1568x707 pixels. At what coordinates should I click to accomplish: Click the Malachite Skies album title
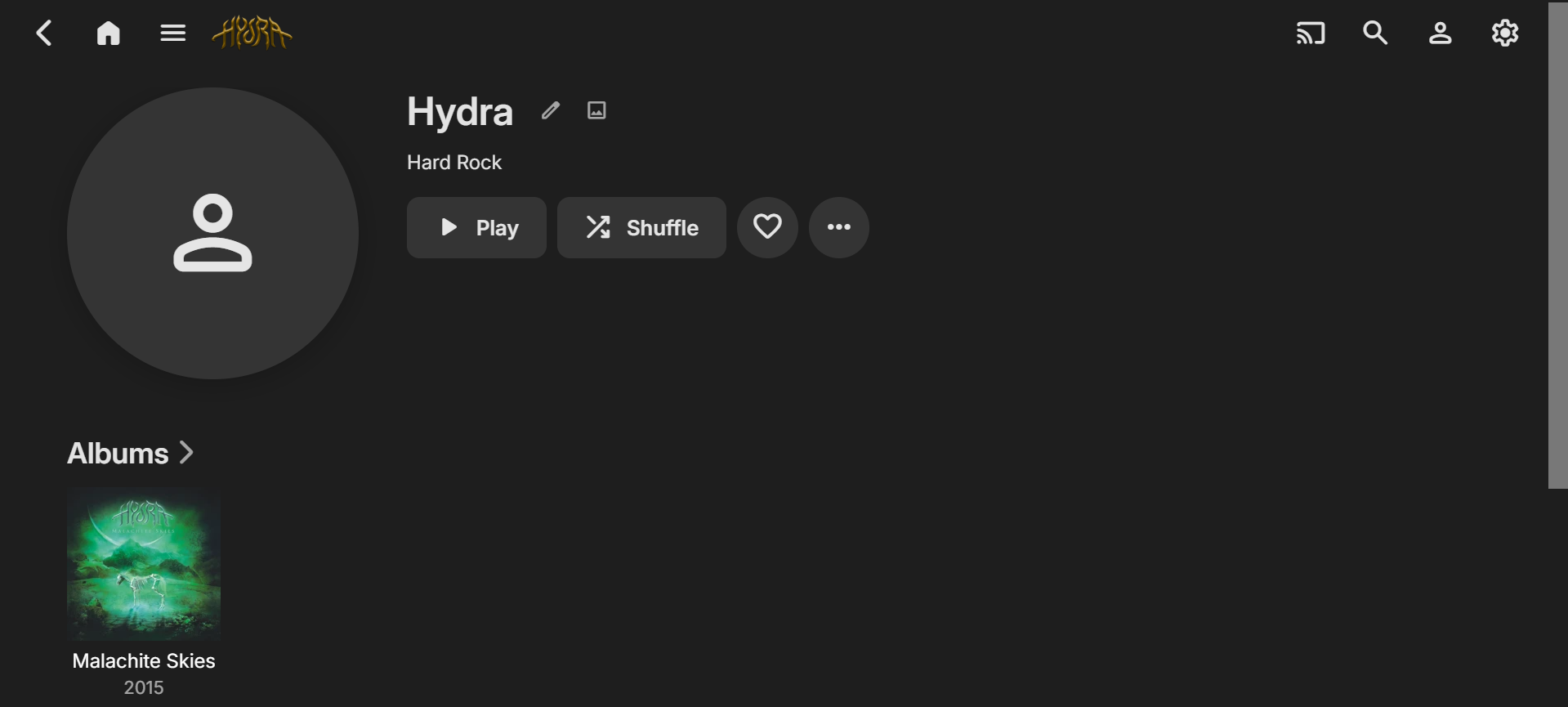click(144, 661)
